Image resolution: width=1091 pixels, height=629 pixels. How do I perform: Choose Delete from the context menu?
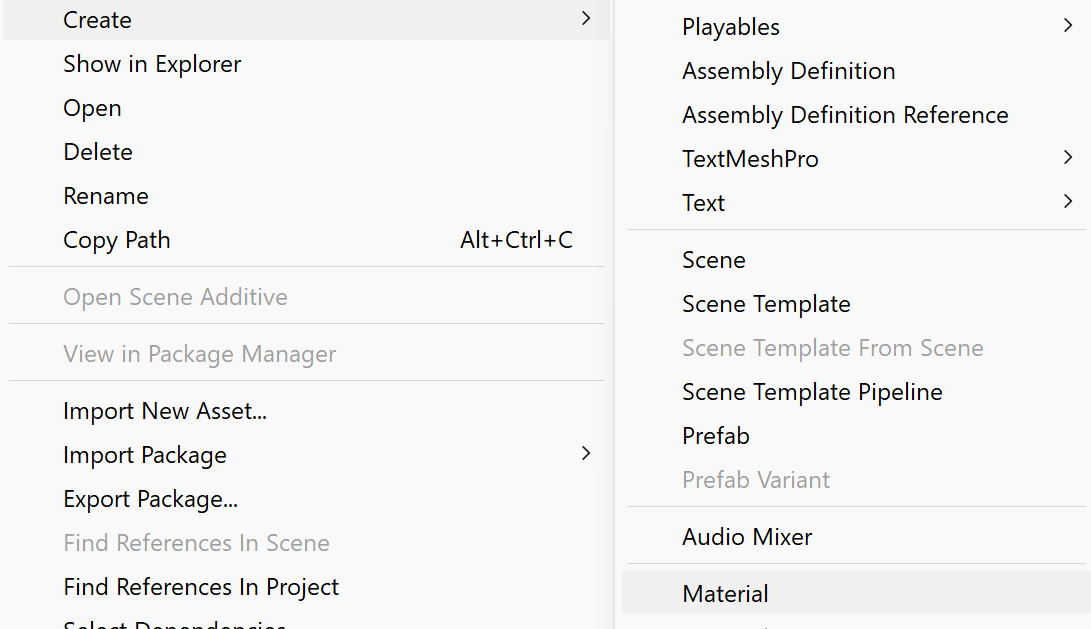pyautogui.click(x=98, y=152)
